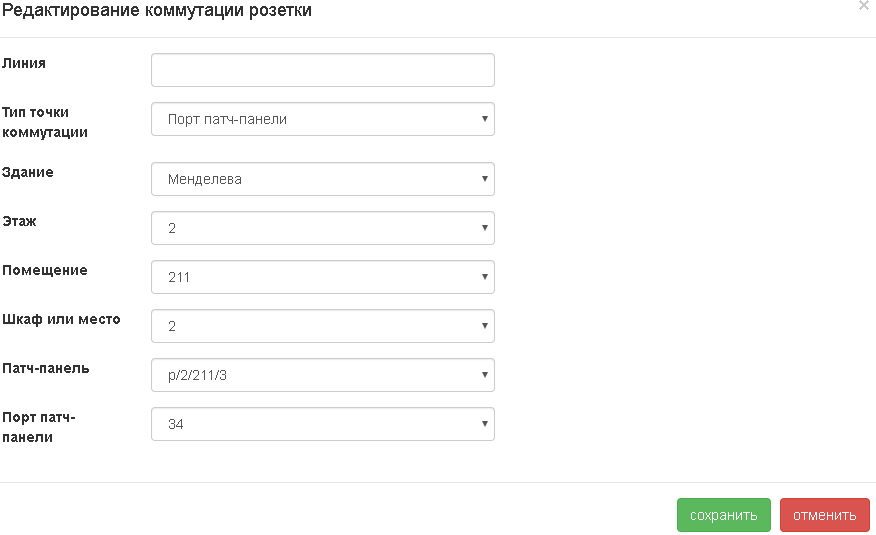
Task: Click the Помещение label text
Action: pyautogui.click(x=45, y=270)
